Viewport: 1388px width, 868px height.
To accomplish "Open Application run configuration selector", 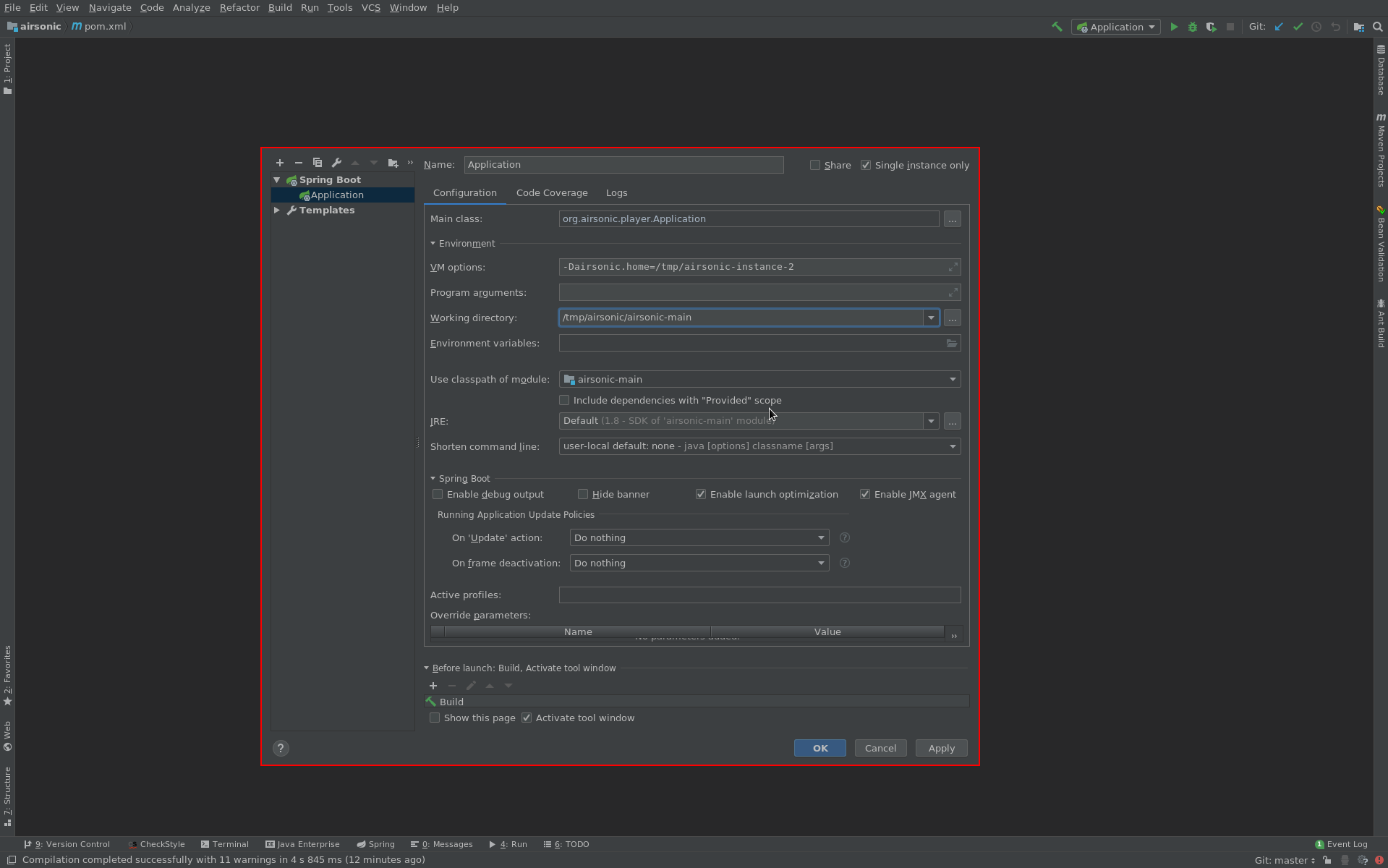I will [1115, 27].
